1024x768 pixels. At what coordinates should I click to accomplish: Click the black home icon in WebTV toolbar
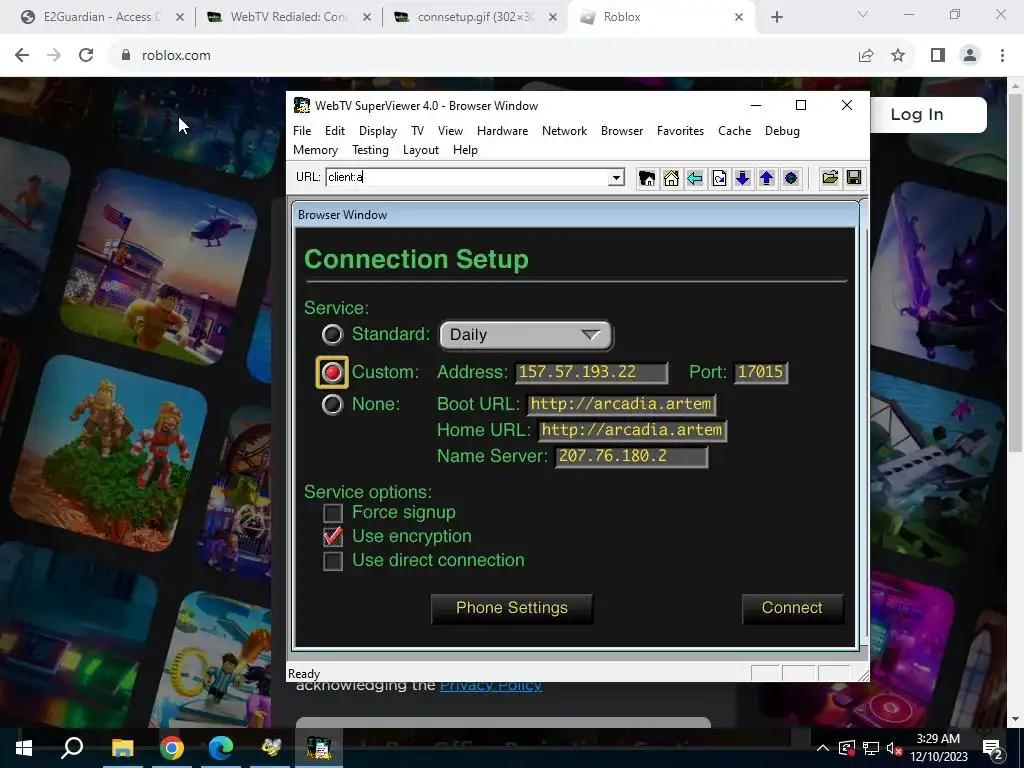coord(647,178)
